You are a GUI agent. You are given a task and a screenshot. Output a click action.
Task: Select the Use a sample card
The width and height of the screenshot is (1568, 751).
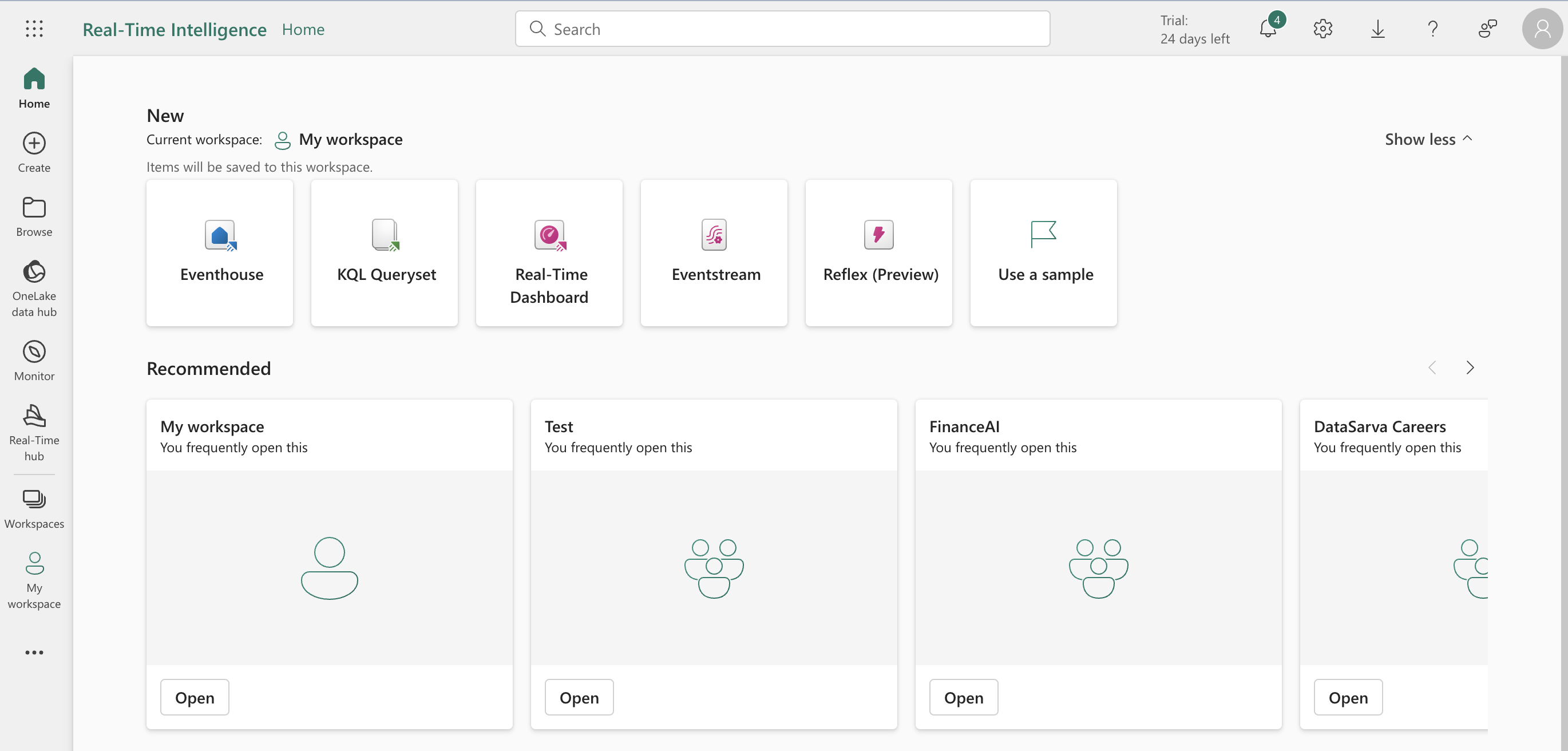point(1043,253)
